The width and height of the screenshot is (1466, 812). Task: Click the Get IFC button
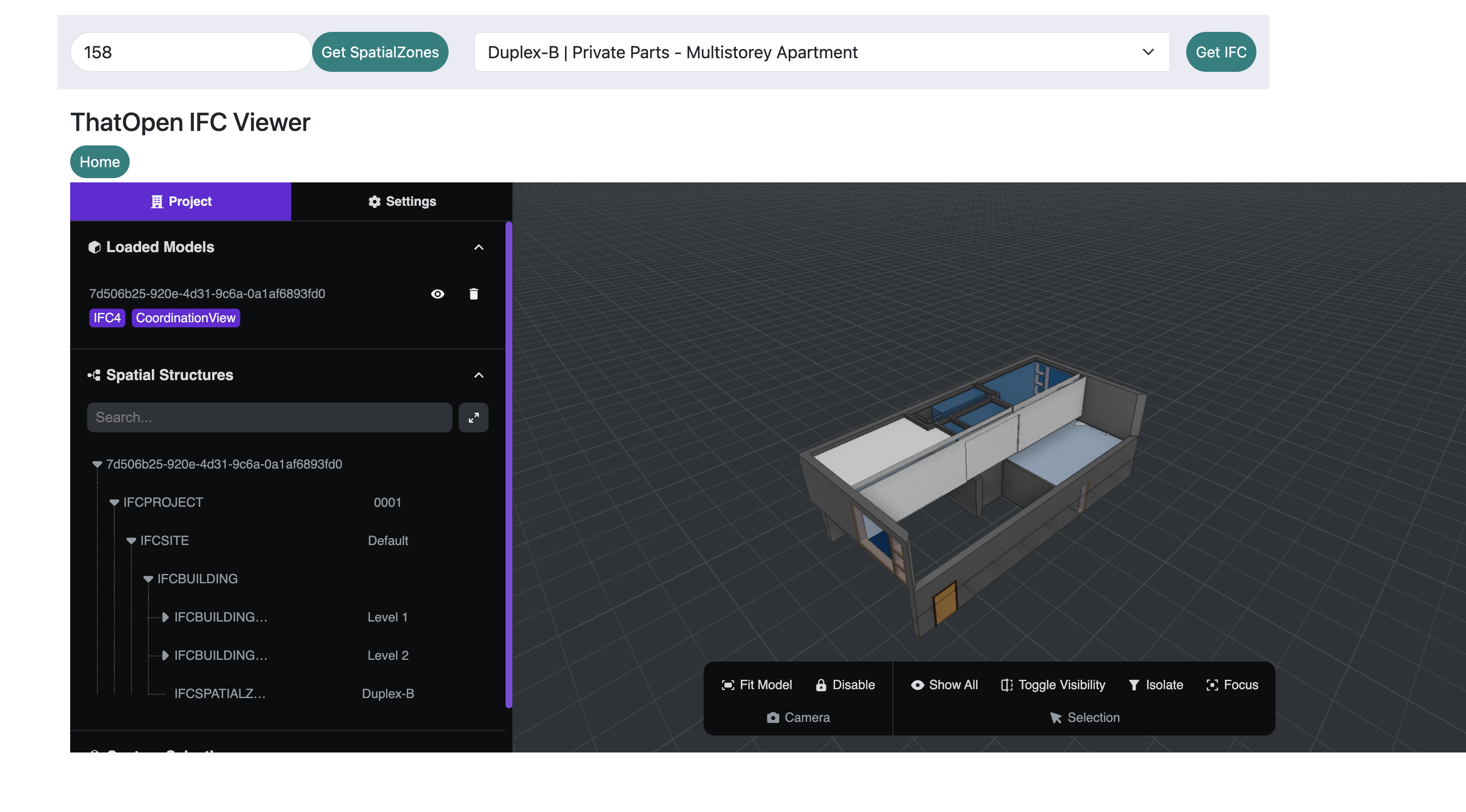[x=1221, y=52]
